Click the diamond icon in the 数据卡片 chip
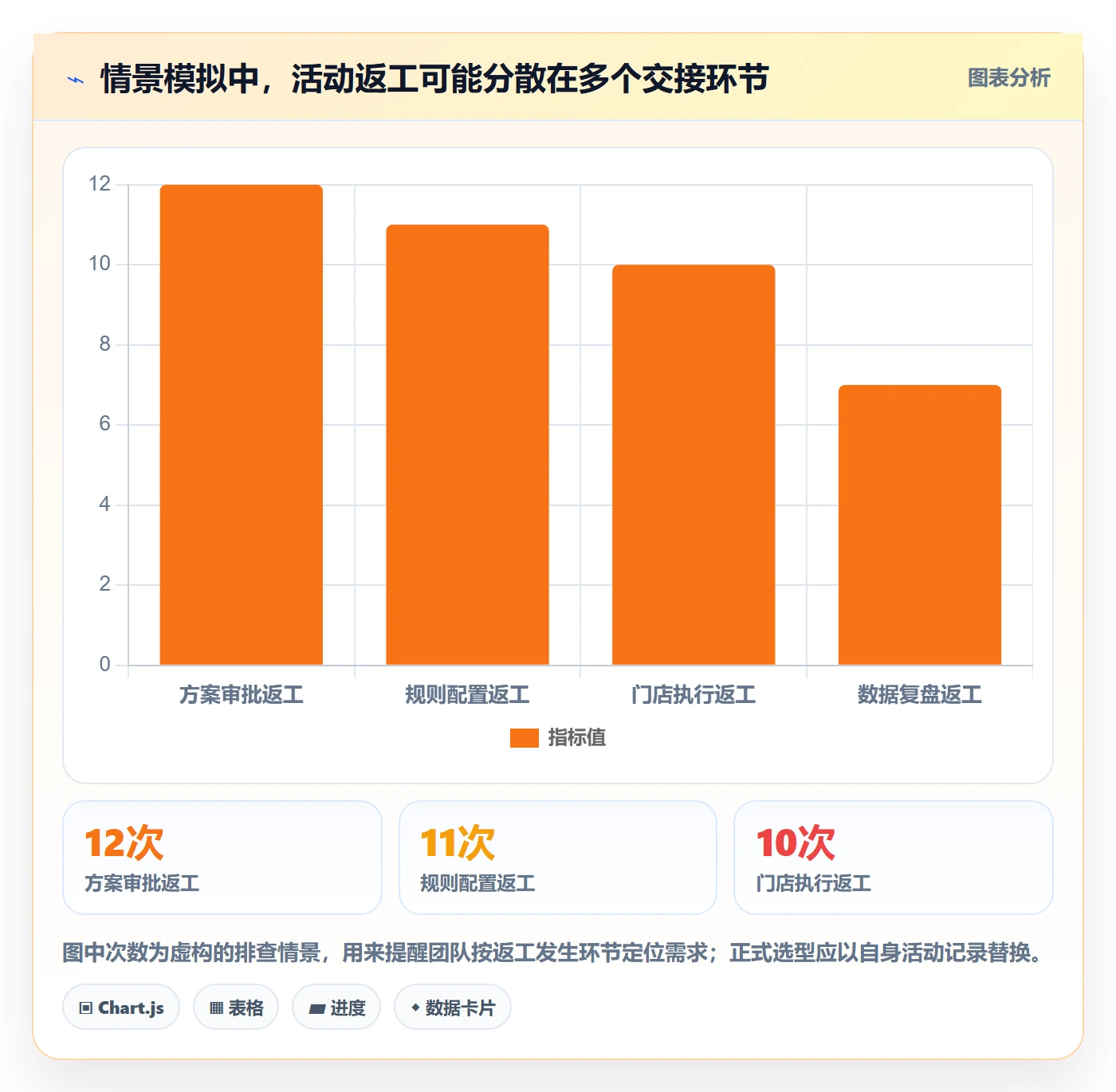The image size is (1116, 1092). click(x=415, y=1008)
